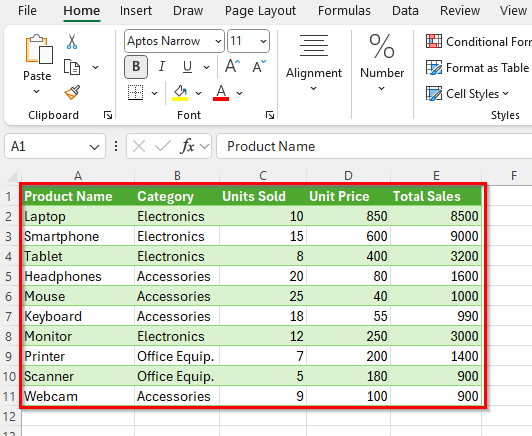Select column F header
The width and height of the screenshot is (532, 436).
(x=514, y=176)
